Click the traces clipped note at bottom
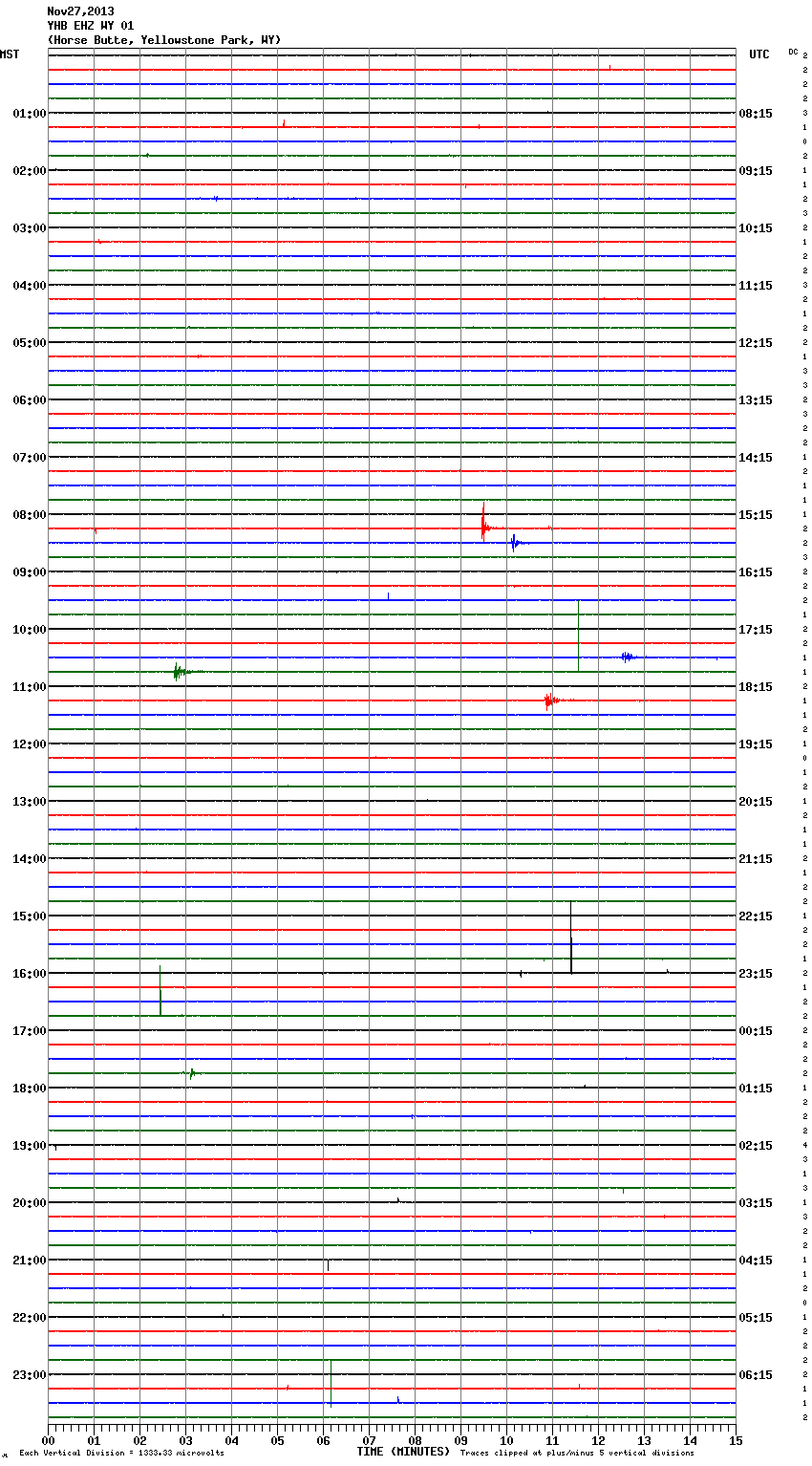This screenshot has height=1466, width=812. pos(577,1453)
